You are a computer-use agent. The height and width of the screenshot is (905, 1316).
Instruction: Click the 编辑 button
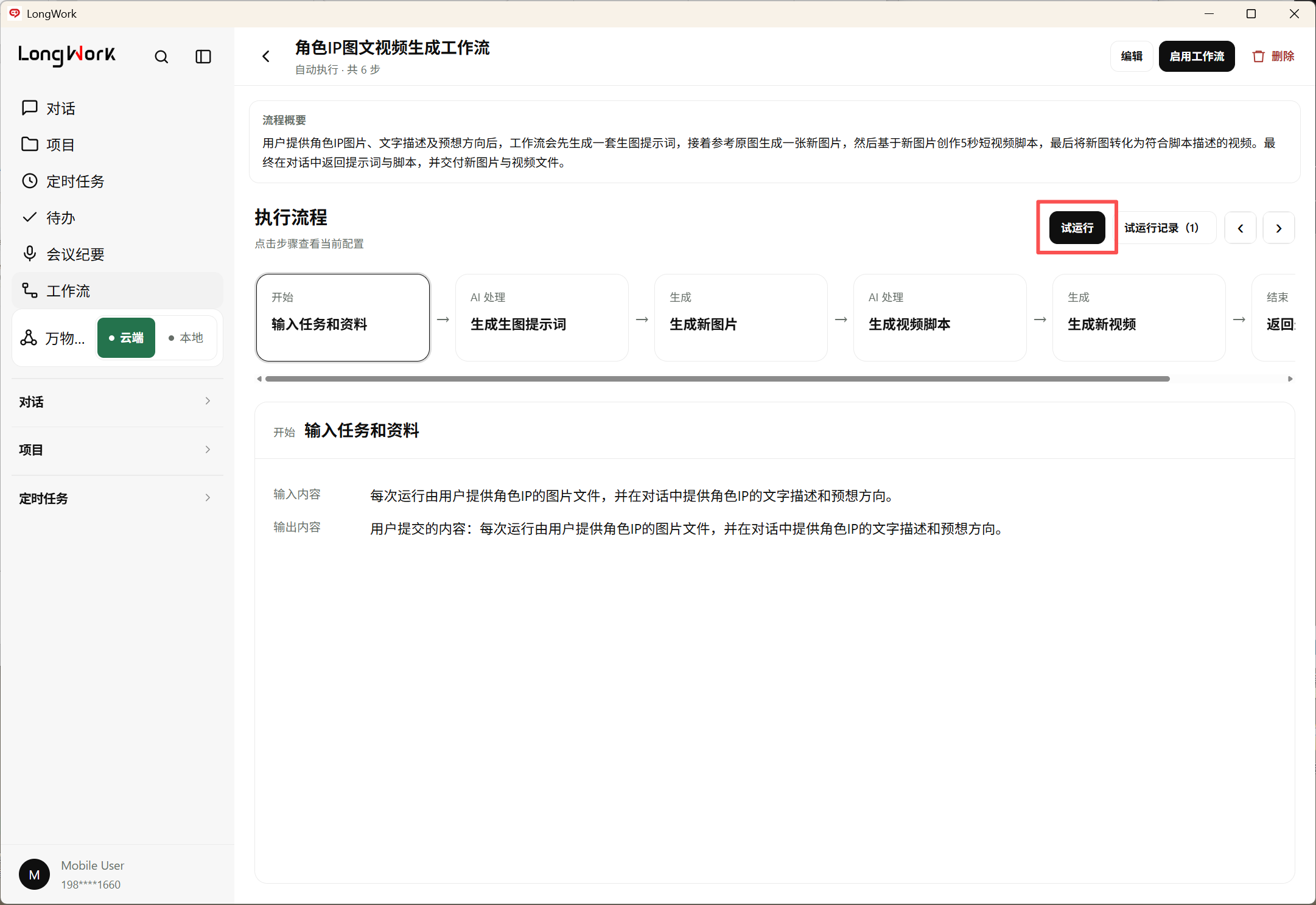click(1132, 57)
